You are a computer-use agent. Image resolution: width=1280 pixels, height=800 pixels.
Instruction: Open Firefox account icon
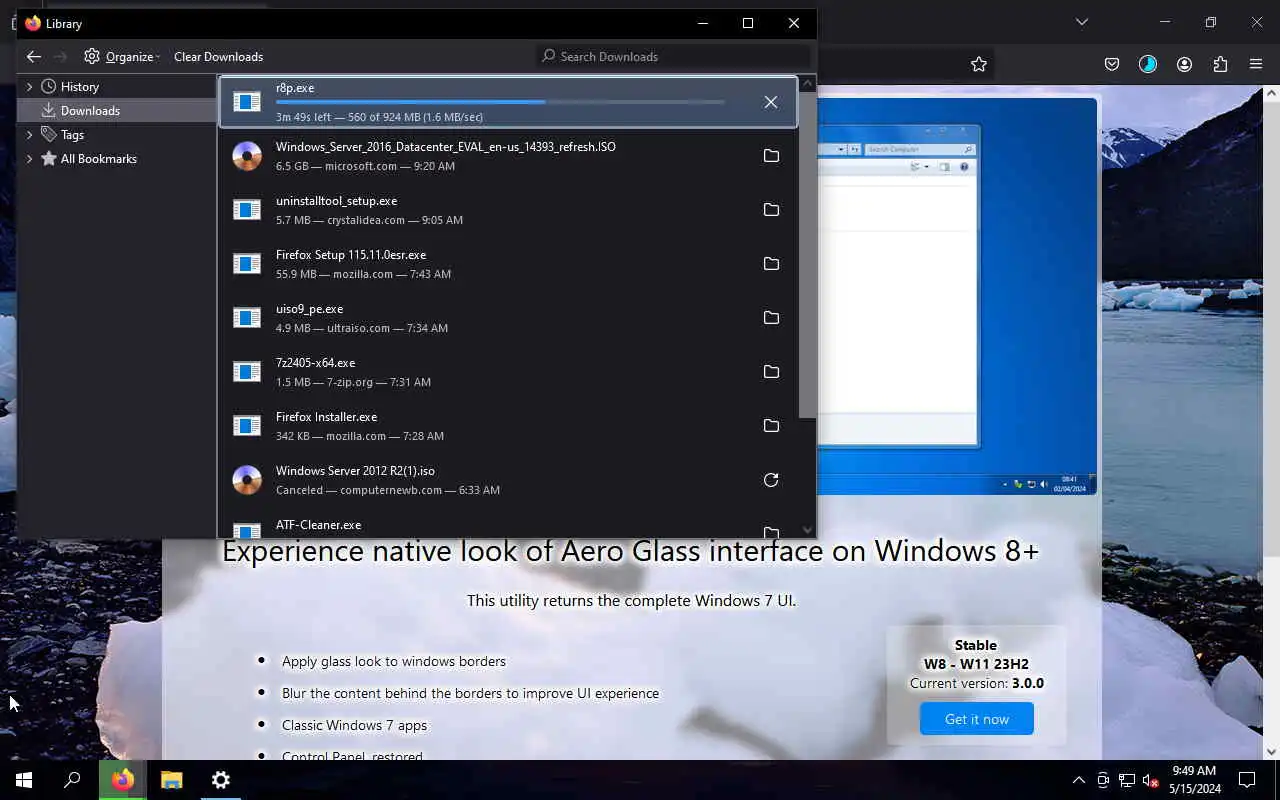(1184, 64)
